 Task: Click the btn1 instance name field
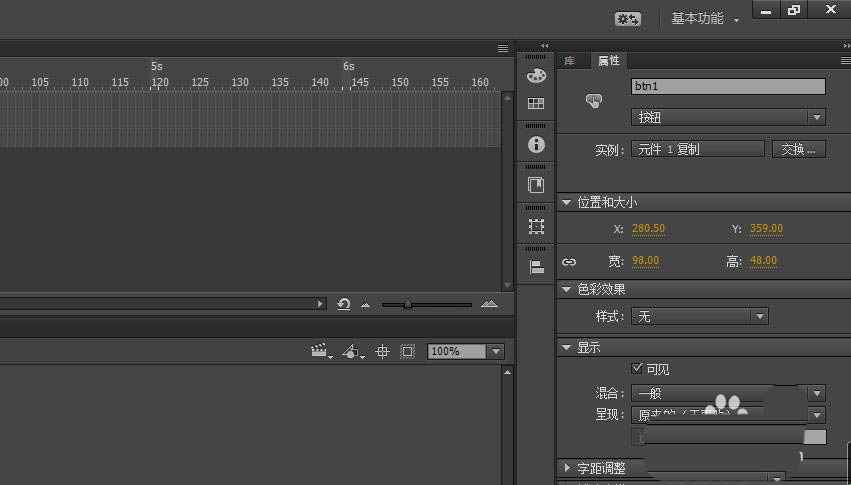click(728, 87)
